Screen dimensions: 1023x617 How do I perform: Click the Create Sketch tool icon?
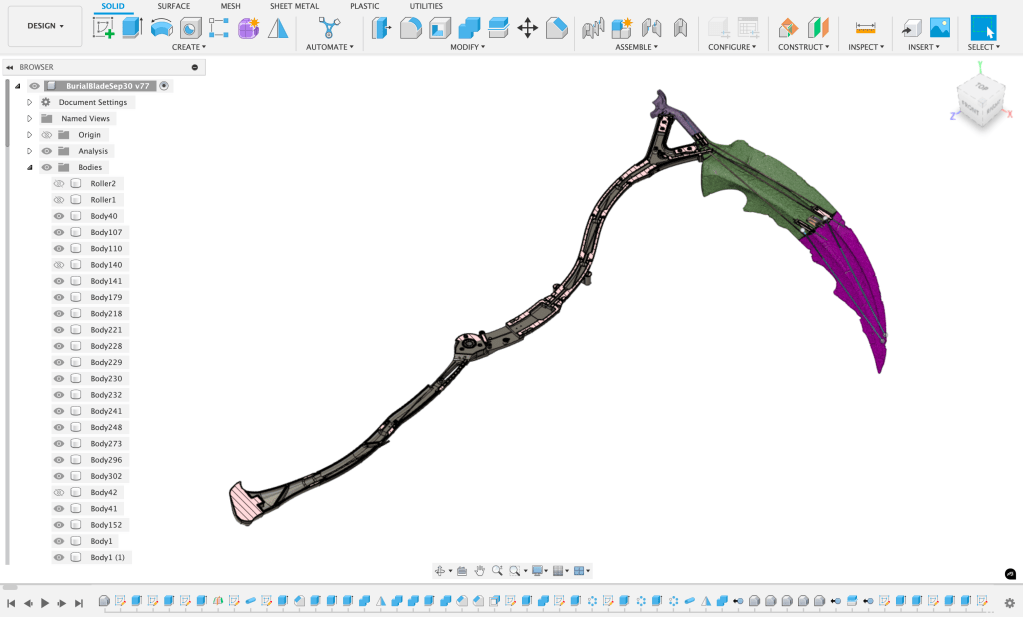[103, 28]
